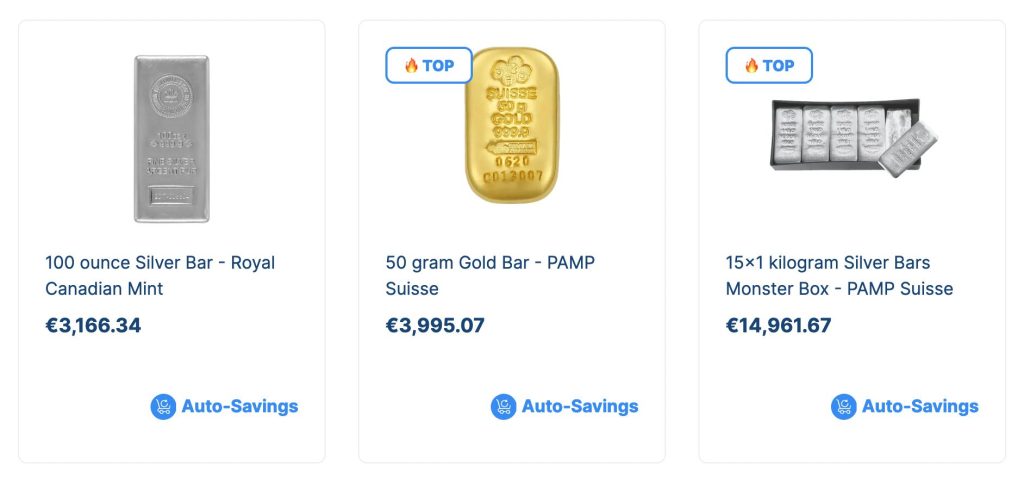The height and width of the screenshot is (483, 1024).
Task: Click the Auto-Savings cart icon on the 50 gram Gold Bar card
Action: point(503,407)
